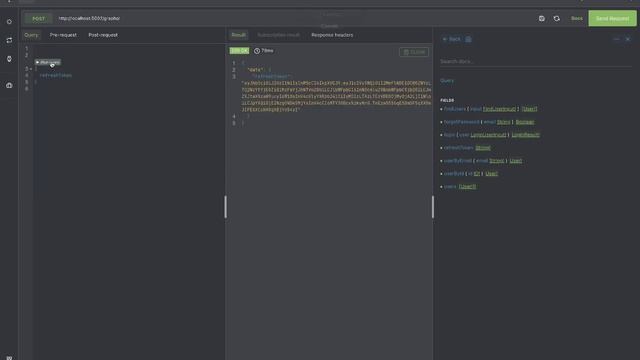Select the Result tab
The height and width of the screenshot is (360, 640).
pyautogui.click(x=239, y=35)
